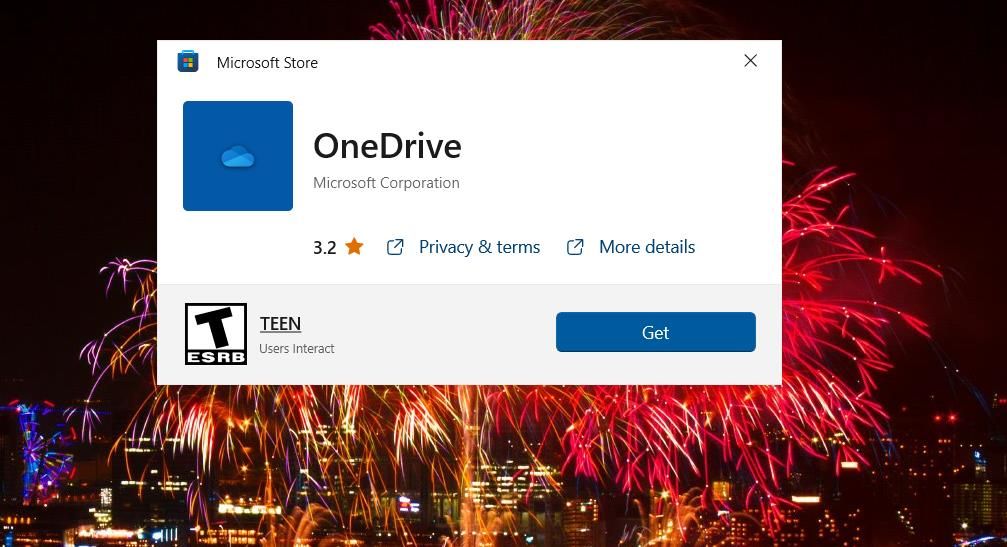Click external-link icon beside Privacy & terms
This screenshot has width=1007, height=547.
tap(395, 247)
